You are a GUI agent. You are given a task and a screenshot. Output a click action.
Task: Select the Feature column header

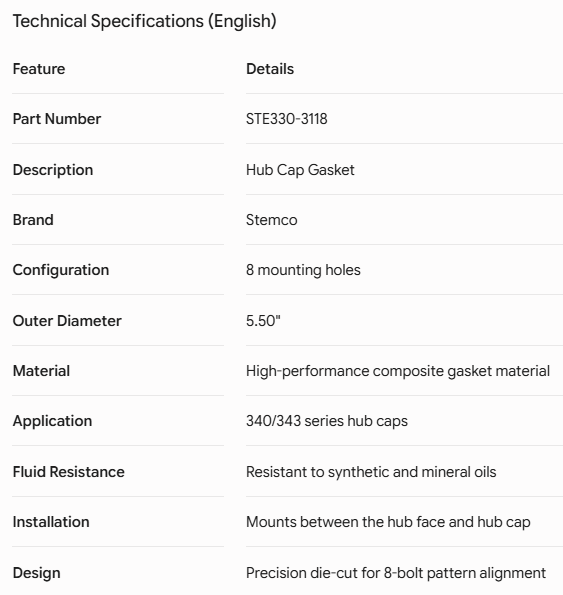[x=39, y=69]
